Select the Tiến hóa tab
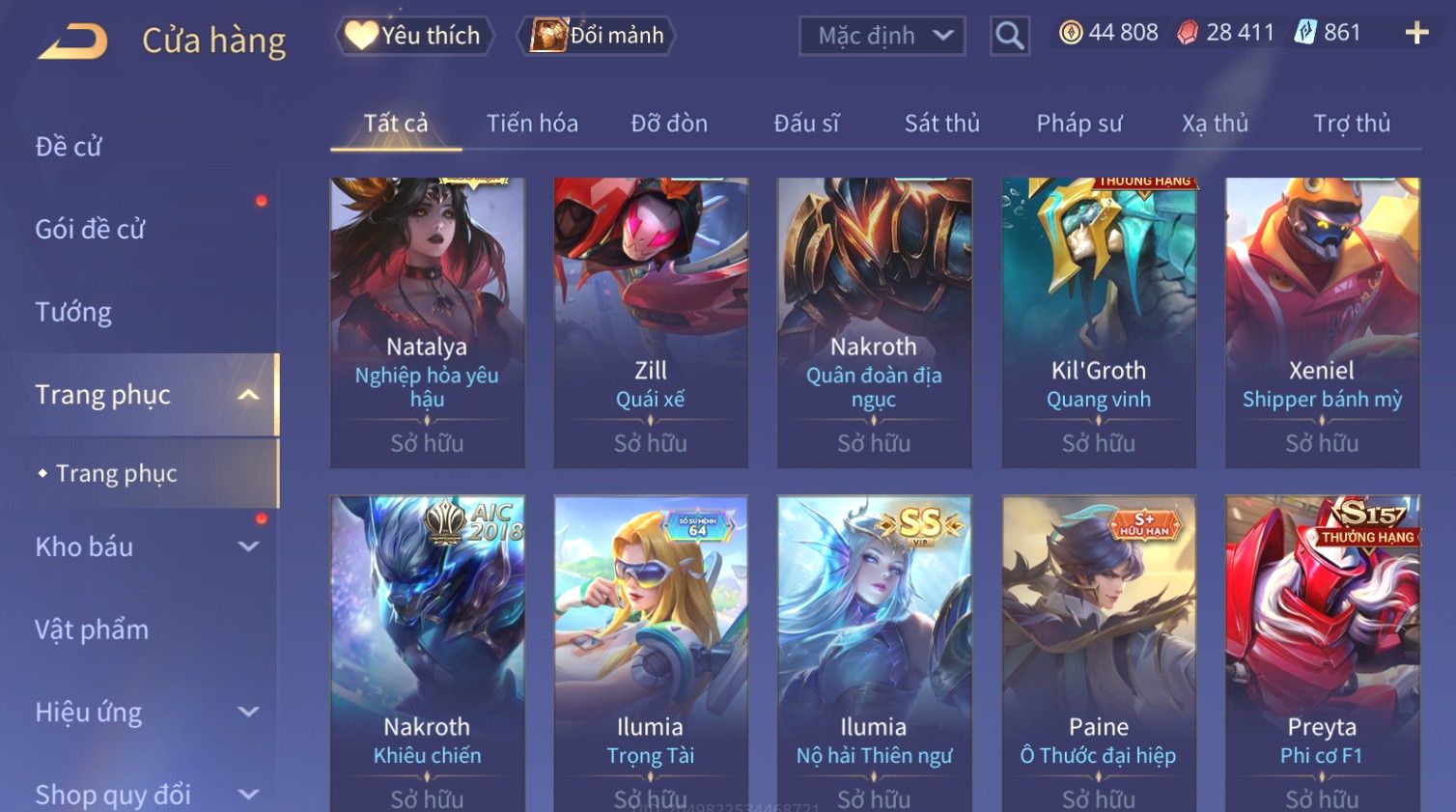Screen dimensions: 1456x812 point(532,124)
